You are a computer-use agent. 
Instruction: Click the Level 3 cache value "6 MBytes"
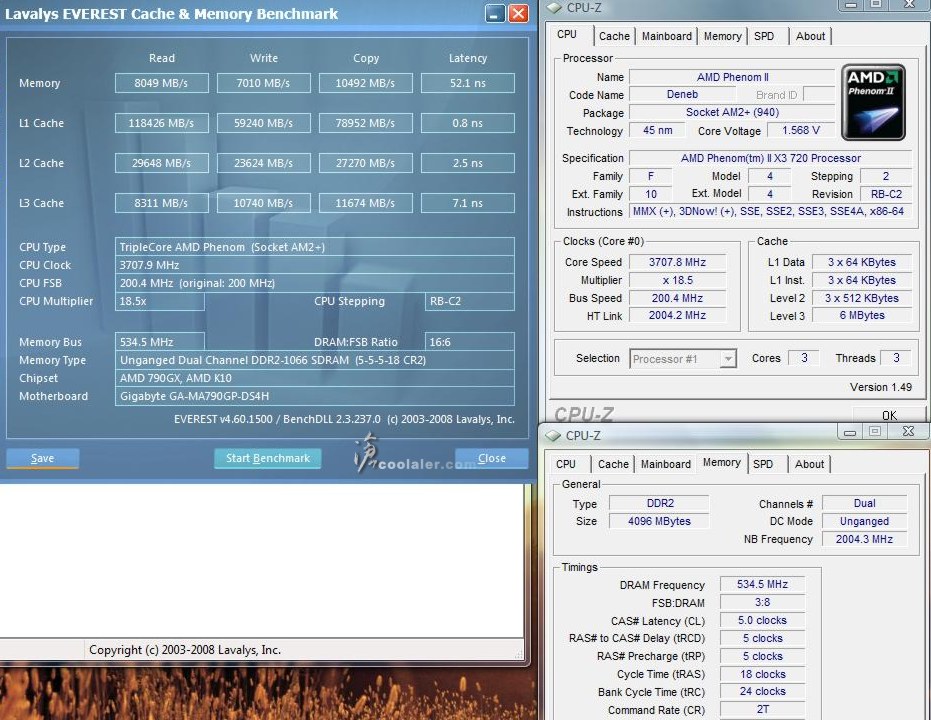pos(862,315)
